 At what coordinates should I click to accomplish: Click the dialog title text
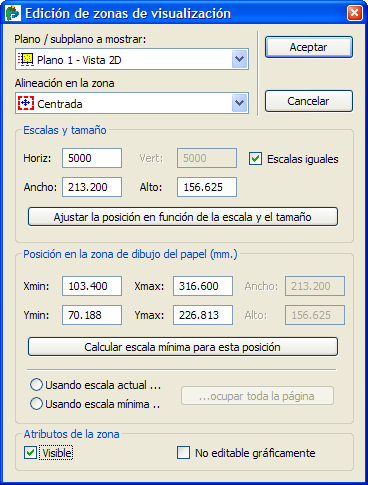pyautogui.click(x=128, y=14)
